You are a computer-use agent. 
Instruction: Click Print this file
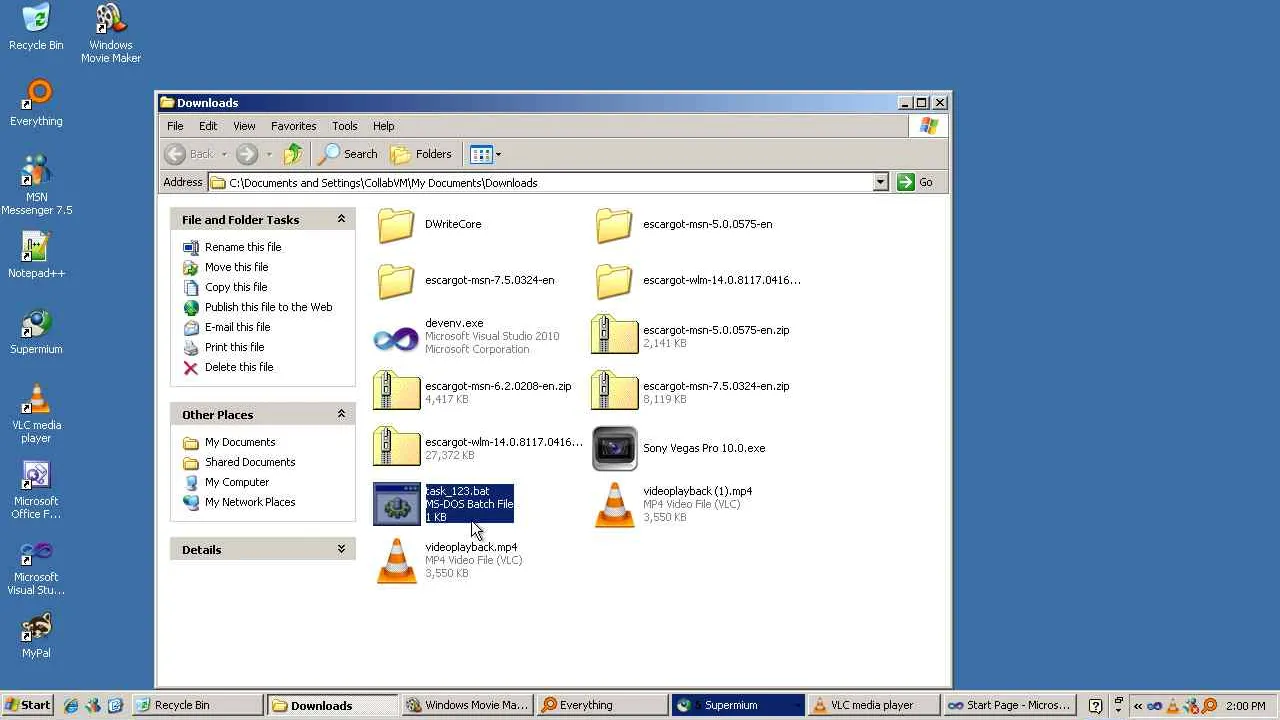click(x=235, y=347)
